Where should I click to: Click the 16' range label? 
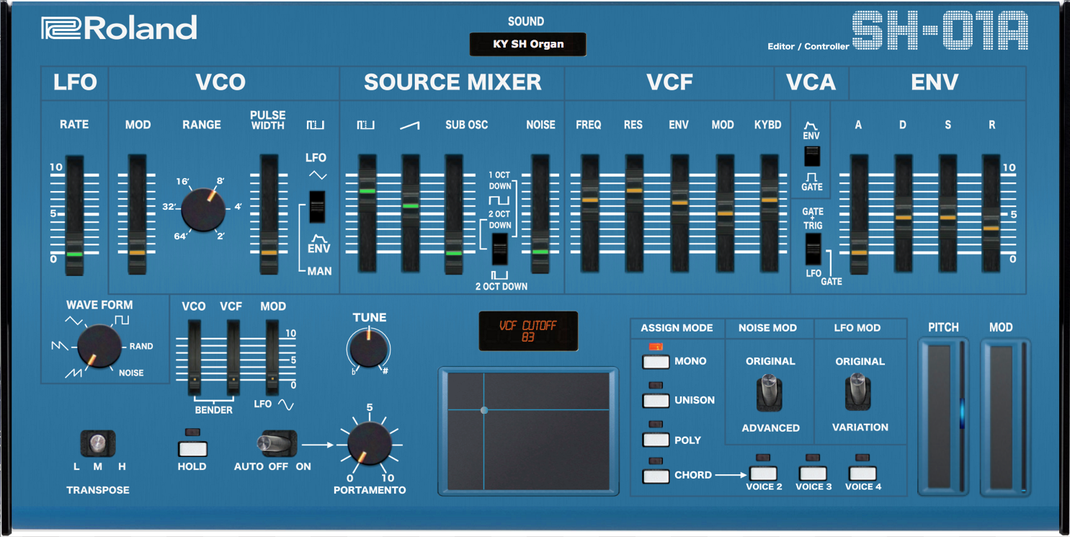click(183, 182)
